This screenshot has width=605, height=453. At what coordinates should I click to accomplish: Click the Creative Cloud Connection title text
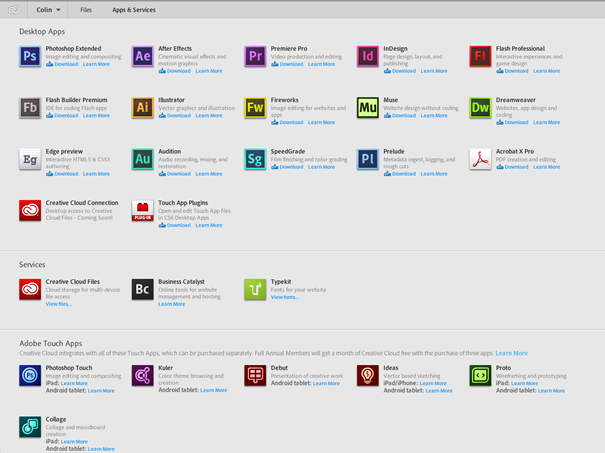coord(82,203)
